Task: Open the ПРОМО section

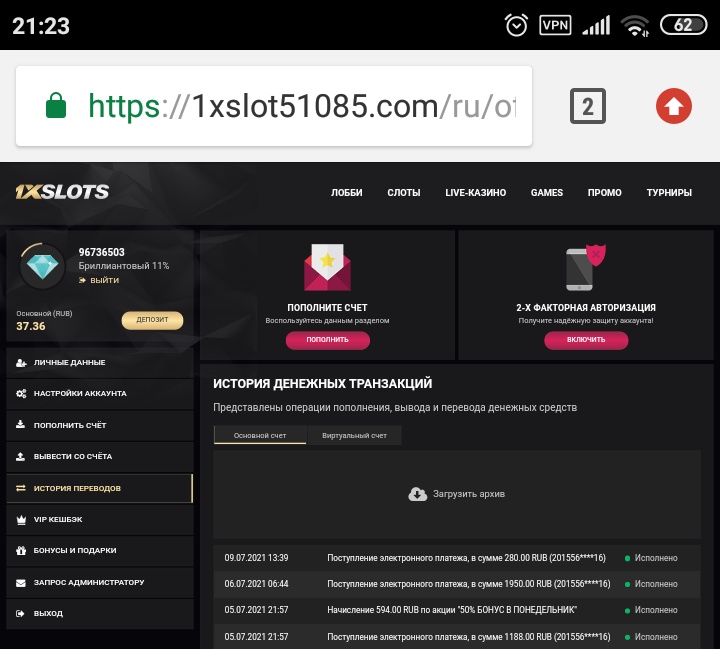Action: (x=604, y=192)
